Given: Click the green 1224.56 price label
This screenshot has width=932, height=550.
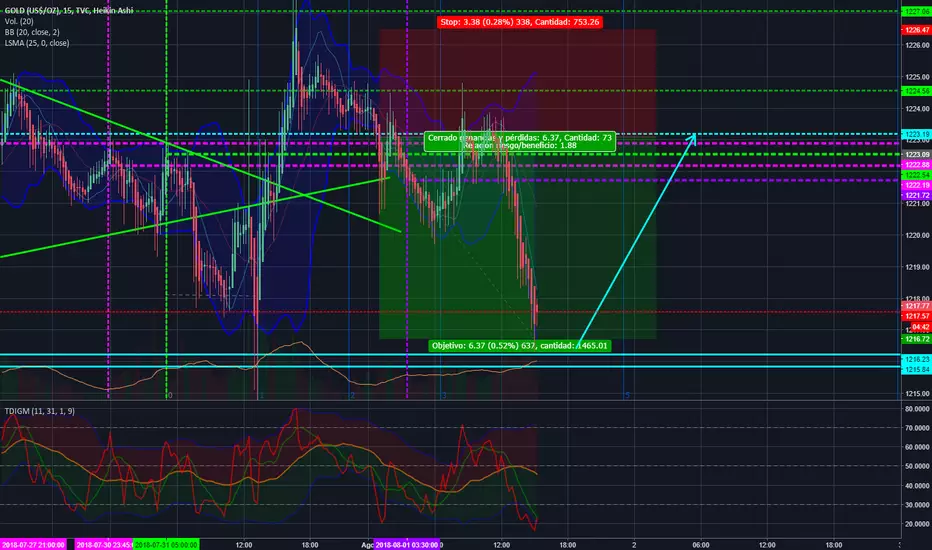Looking at the screenshot, I should point(916,91).
